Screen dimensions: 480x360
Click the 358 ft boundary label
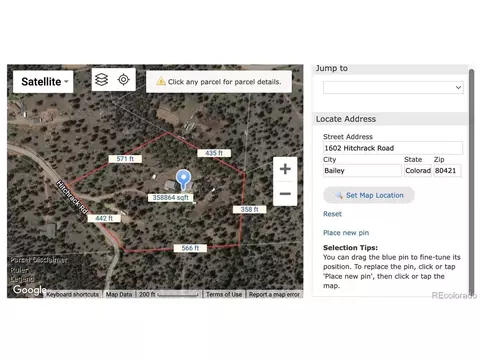[249, 209]
